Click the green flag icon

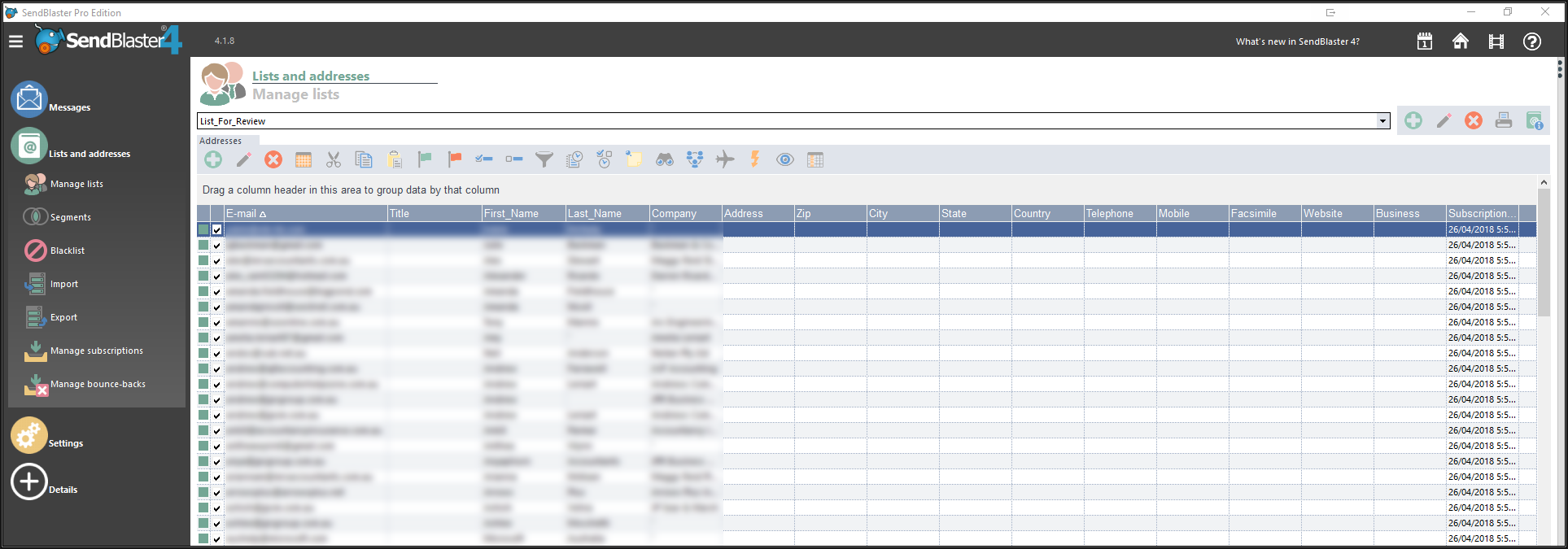[424, 159]
